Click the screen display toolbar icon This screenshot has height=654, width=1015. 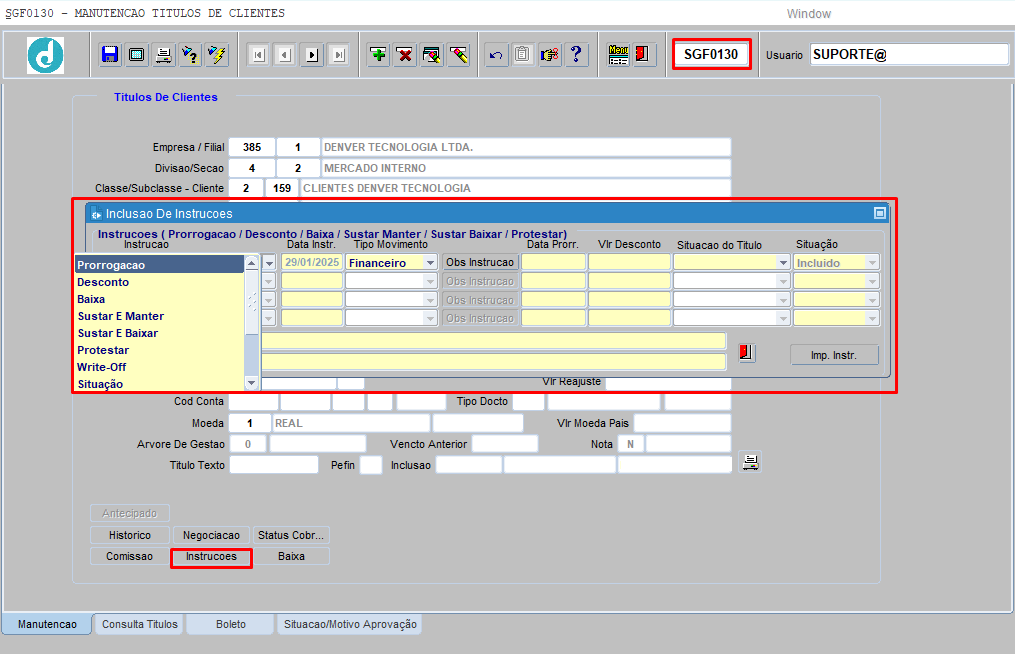[137, 54]
